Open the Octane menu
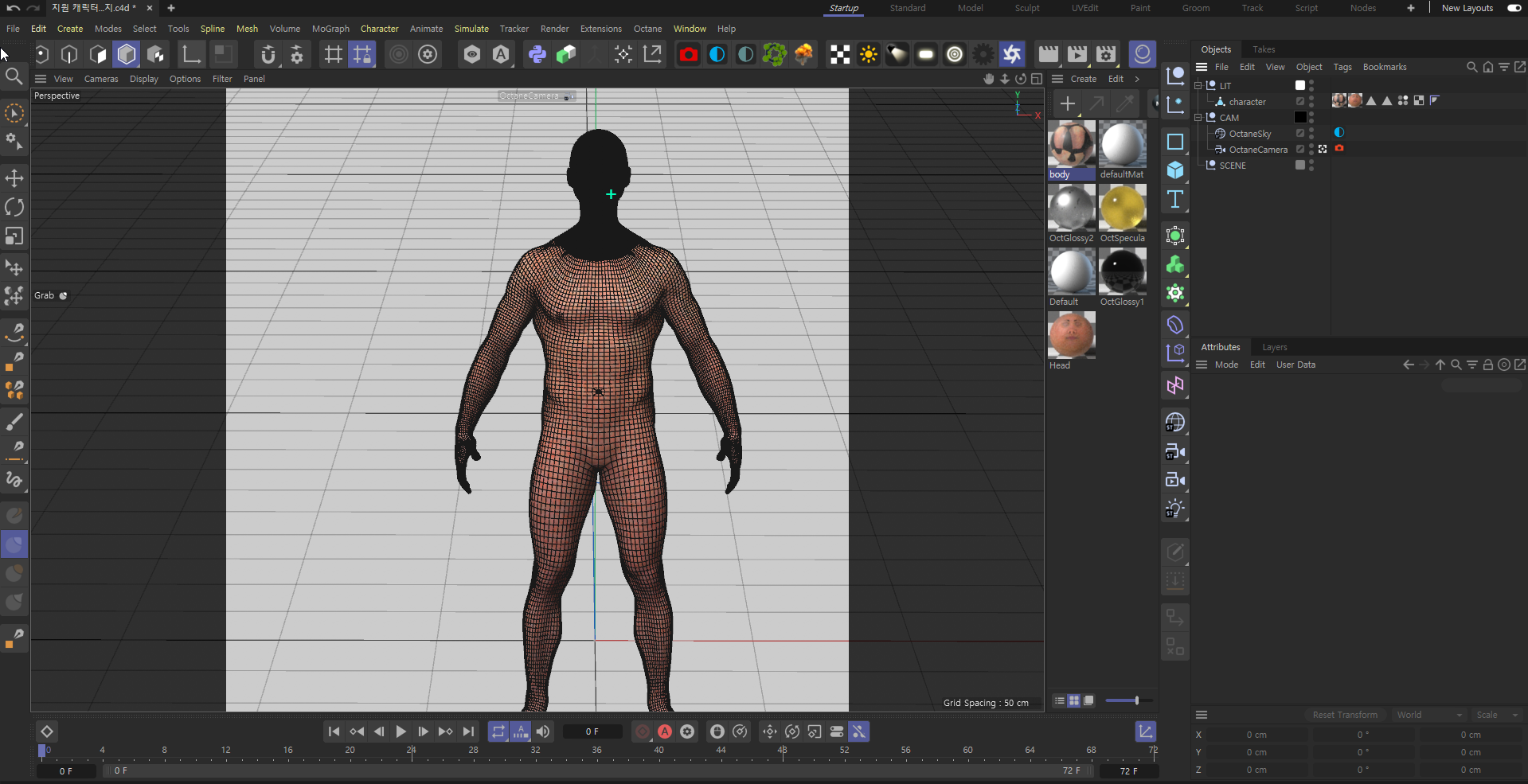 click(x=647, y=29)
